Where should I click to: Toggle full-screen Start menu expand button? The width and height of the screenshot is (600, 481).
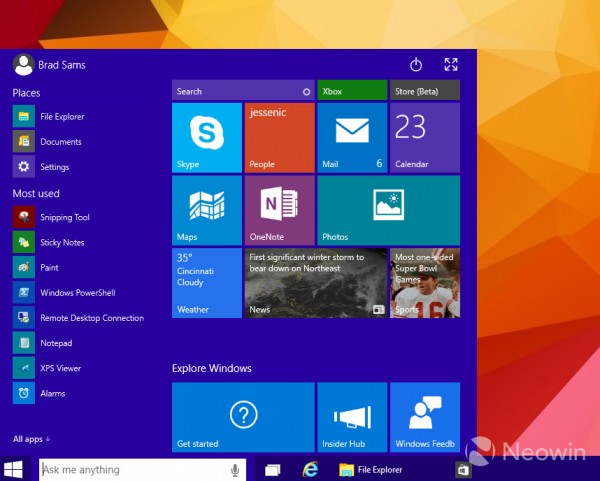(450, 65)
